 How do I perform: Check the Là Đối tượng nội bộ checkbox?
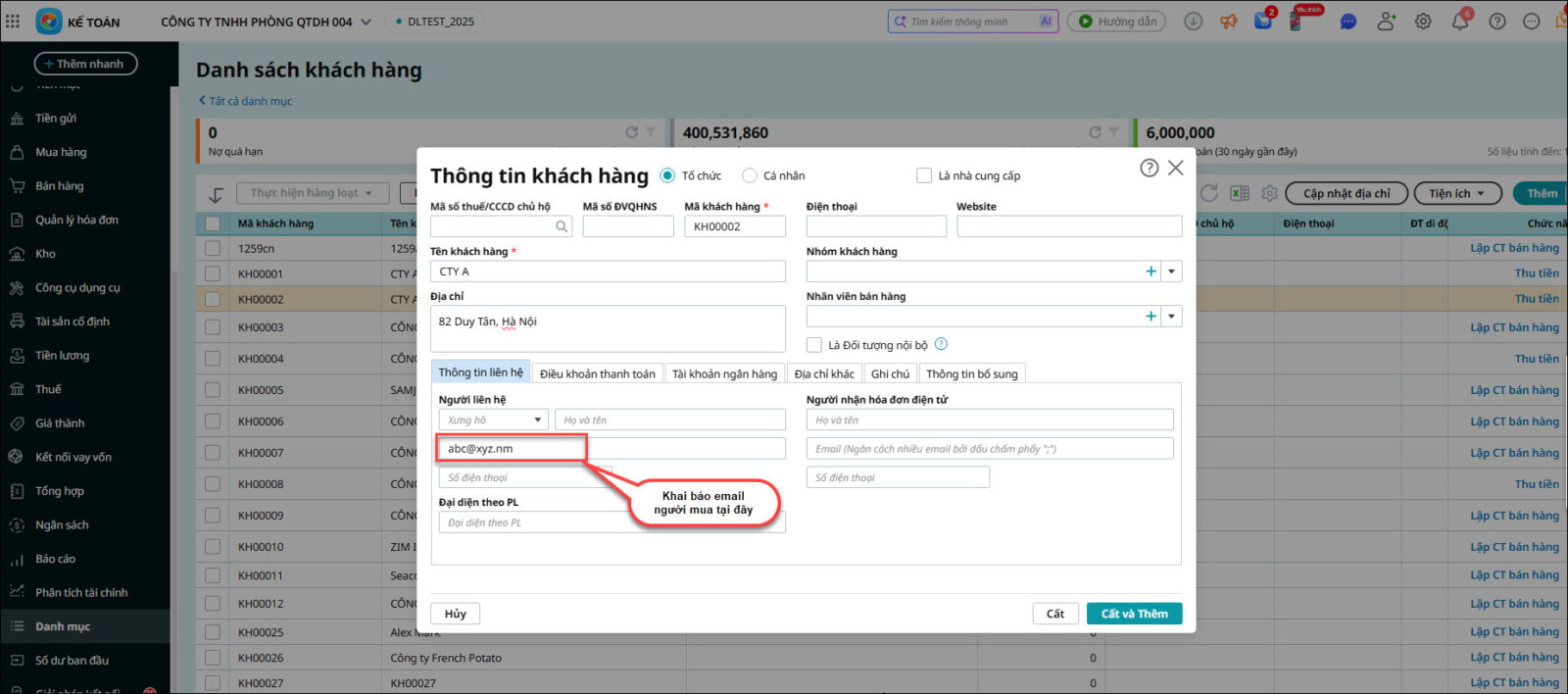[813, 345]
